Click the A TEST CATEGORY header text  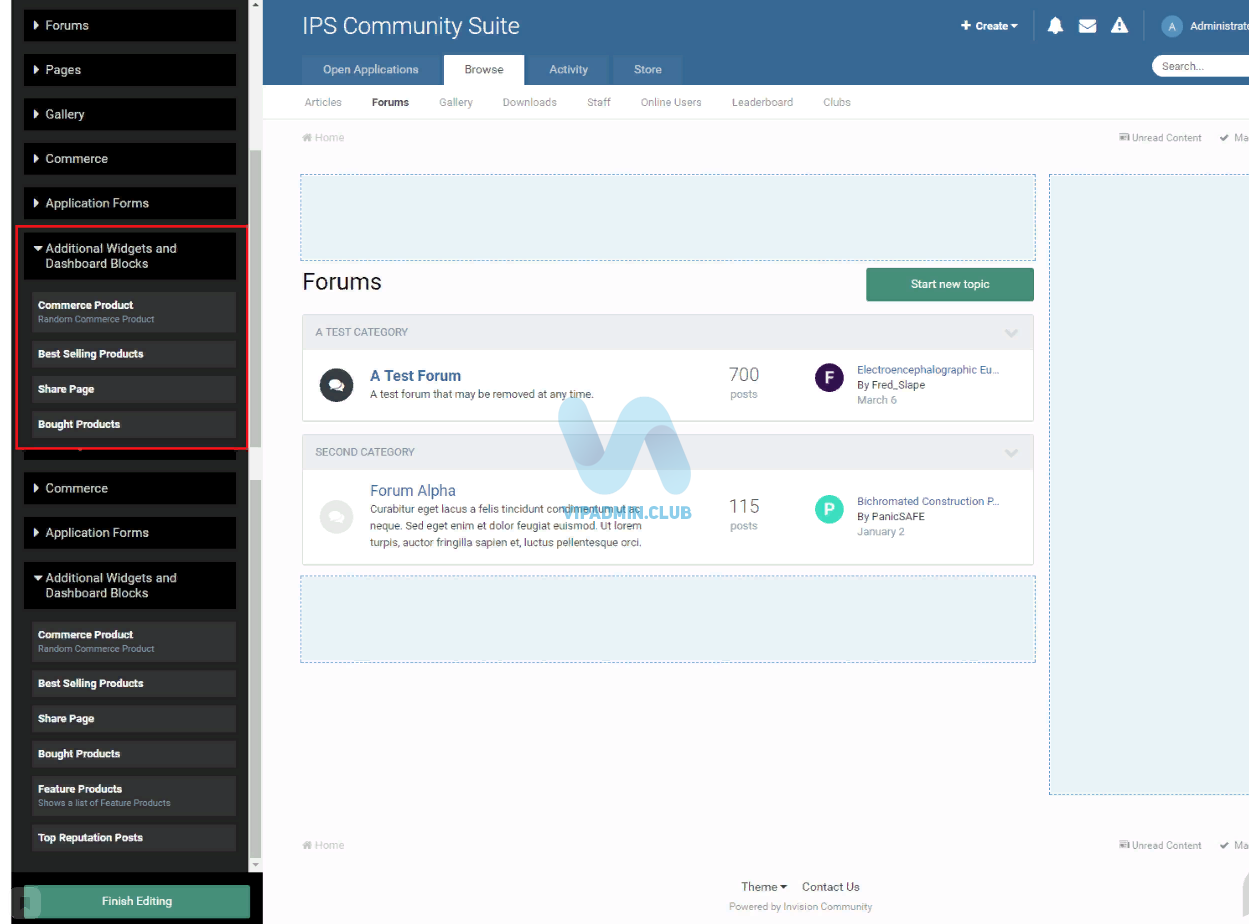pos(362,332)
